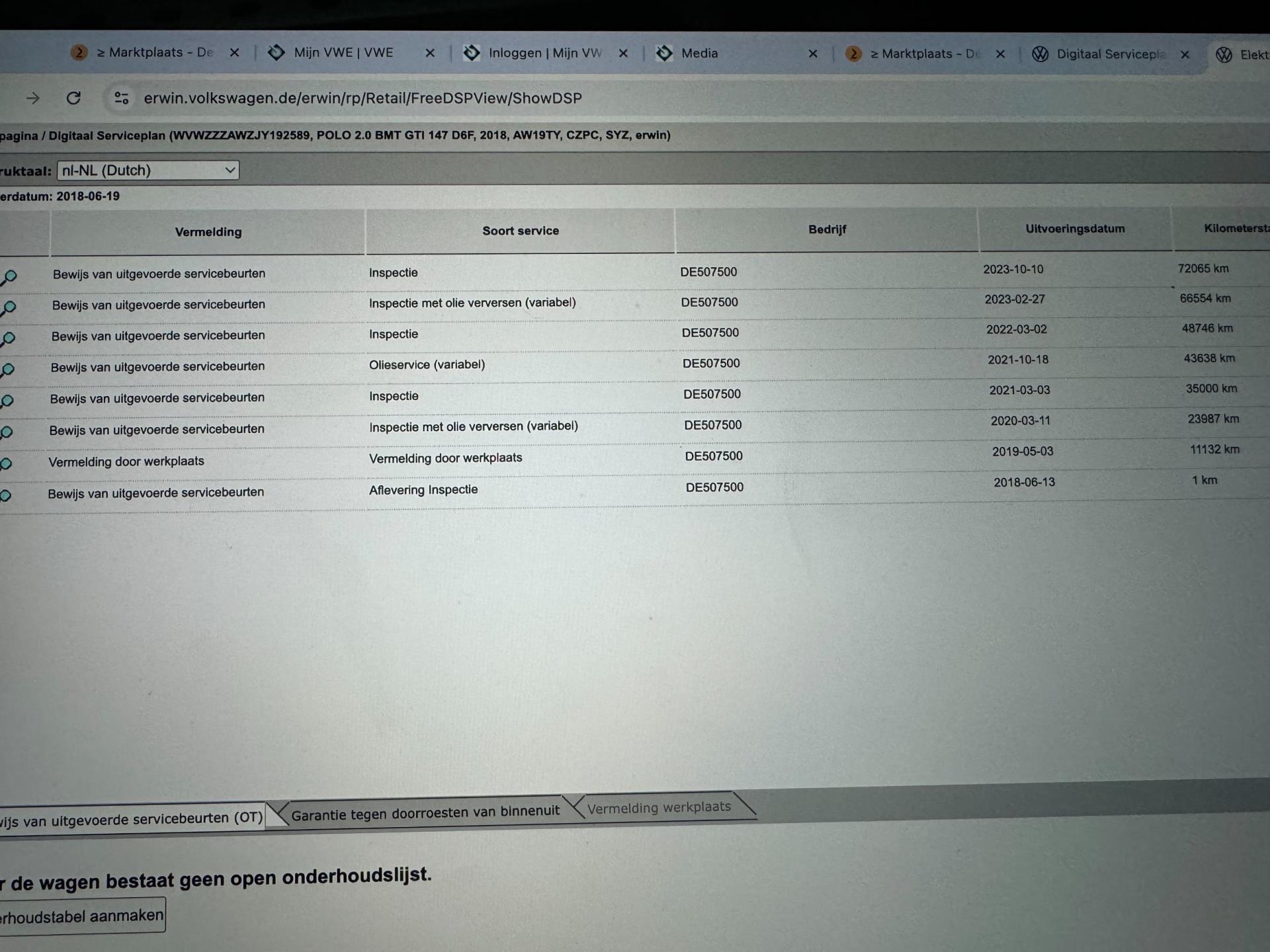Screen dimensions: 1270x952
Task: Switch to Elekt... Volkswagen browser tab
Action: pyautogui.click(x=1242, y=55)
